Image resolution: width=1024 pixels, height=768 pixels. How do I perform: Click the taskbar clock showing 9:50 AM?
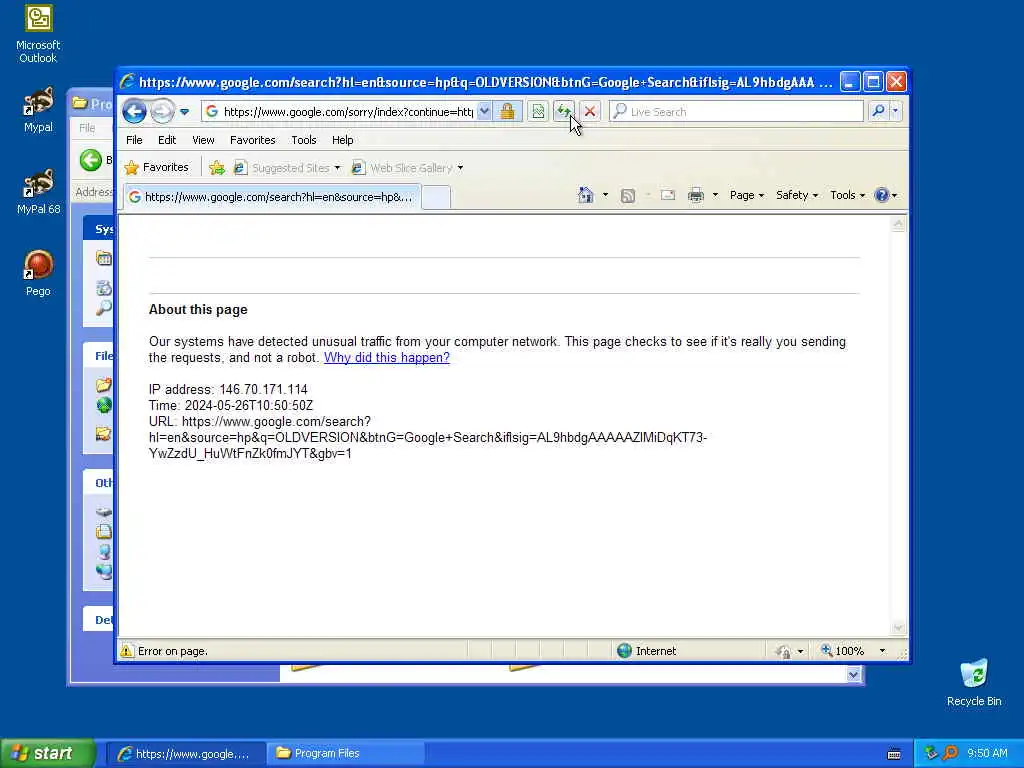987,753
